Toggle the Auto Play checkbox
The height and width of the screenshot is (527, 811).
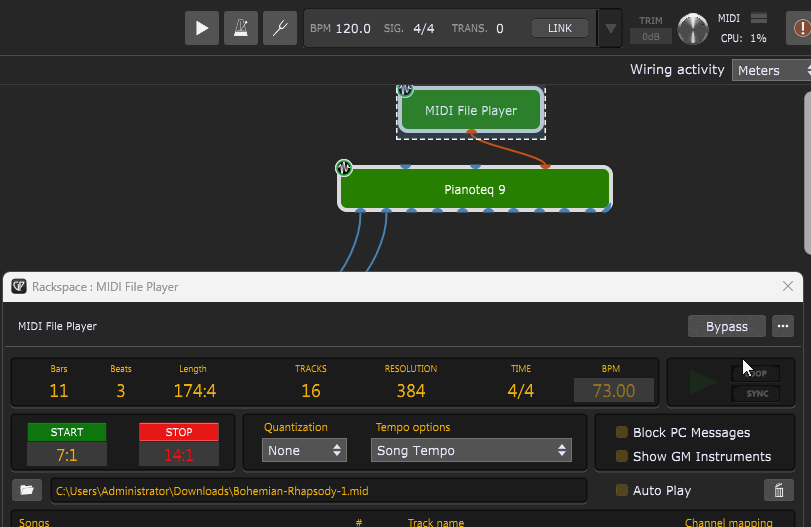tap(622, 490)
